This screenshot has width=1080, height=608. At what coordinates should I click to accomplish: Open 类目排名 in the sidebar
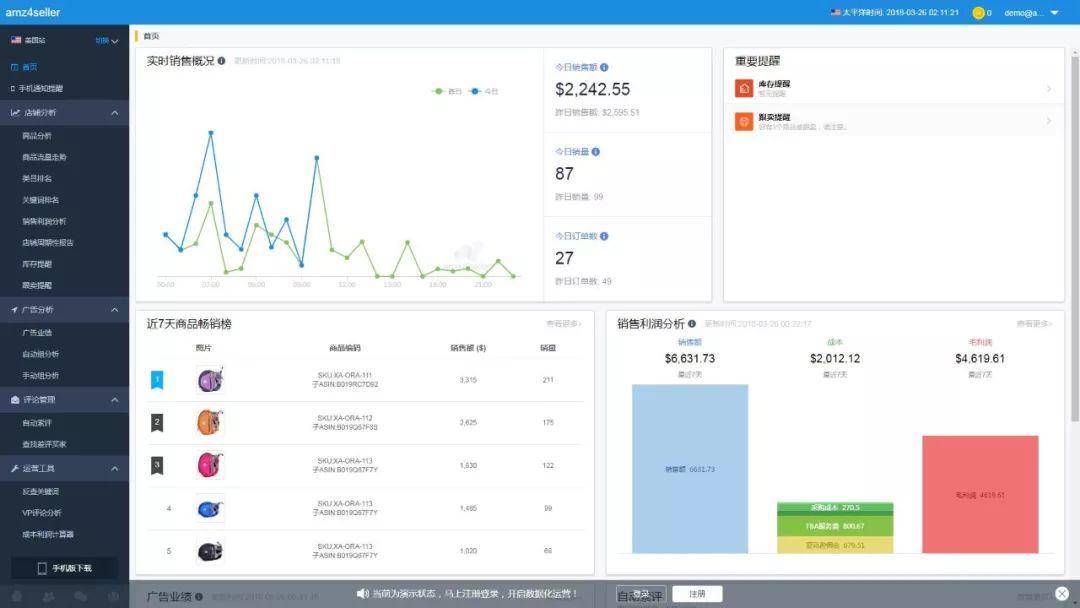coord(37,178)
